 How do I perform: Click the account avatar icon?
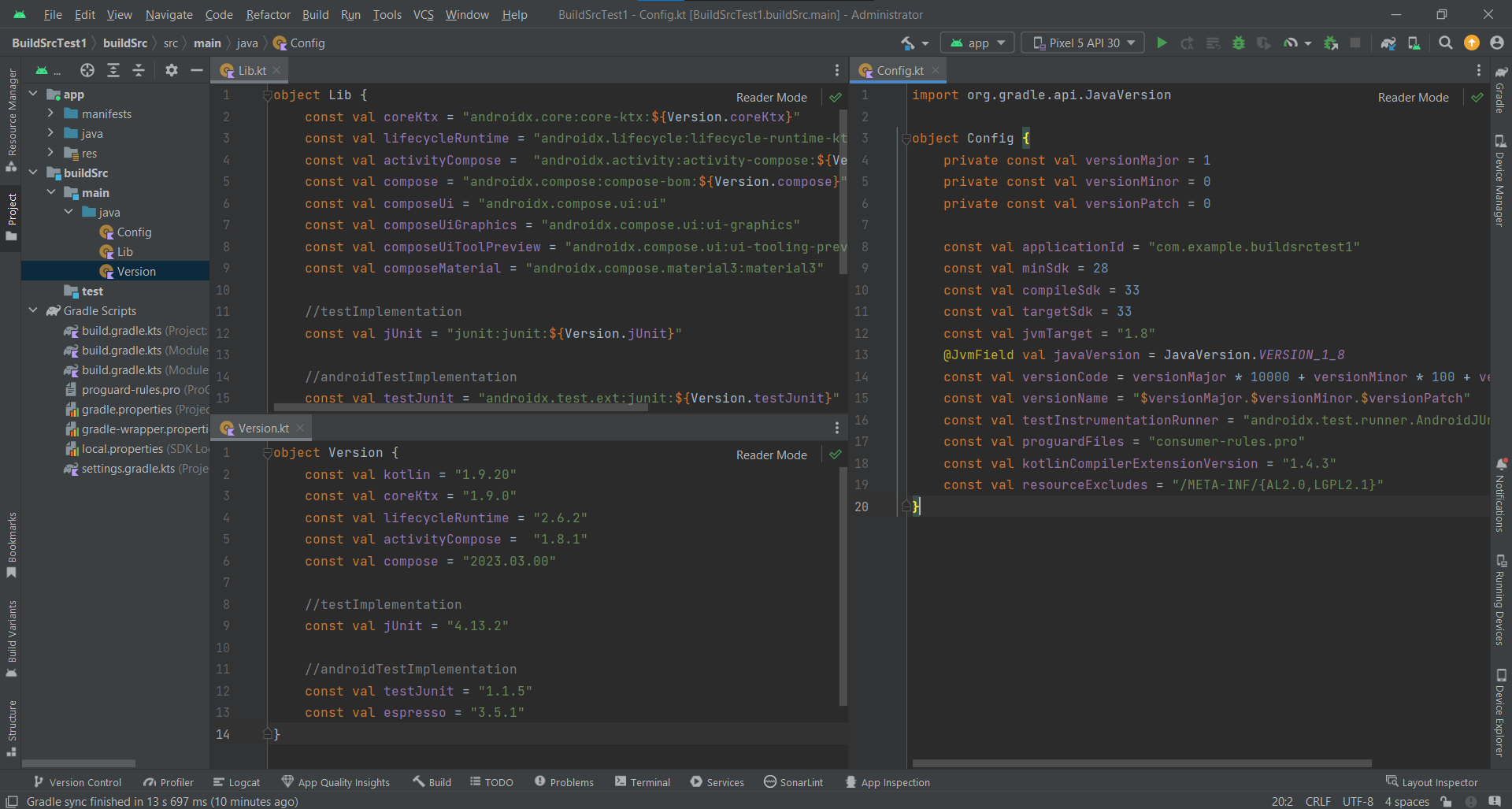(1497, 43)
